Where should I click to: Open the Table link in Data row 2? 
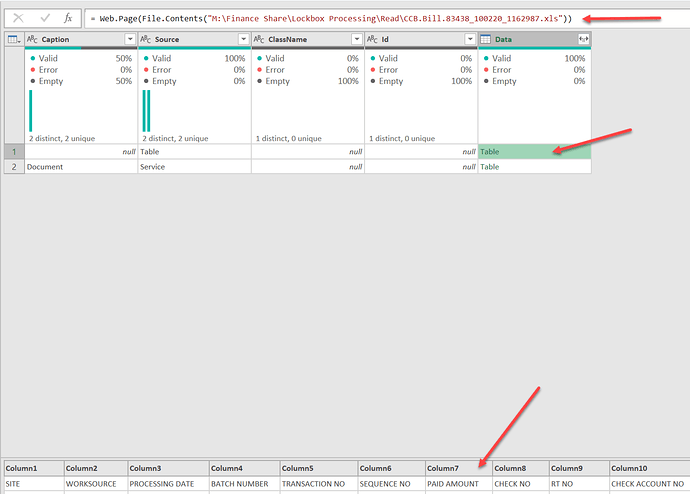point(489,167)
